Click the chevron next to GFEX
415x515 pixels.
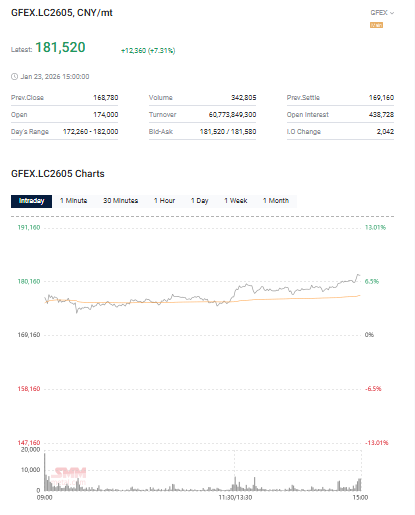pyautogui.click(x=392, y=13)
